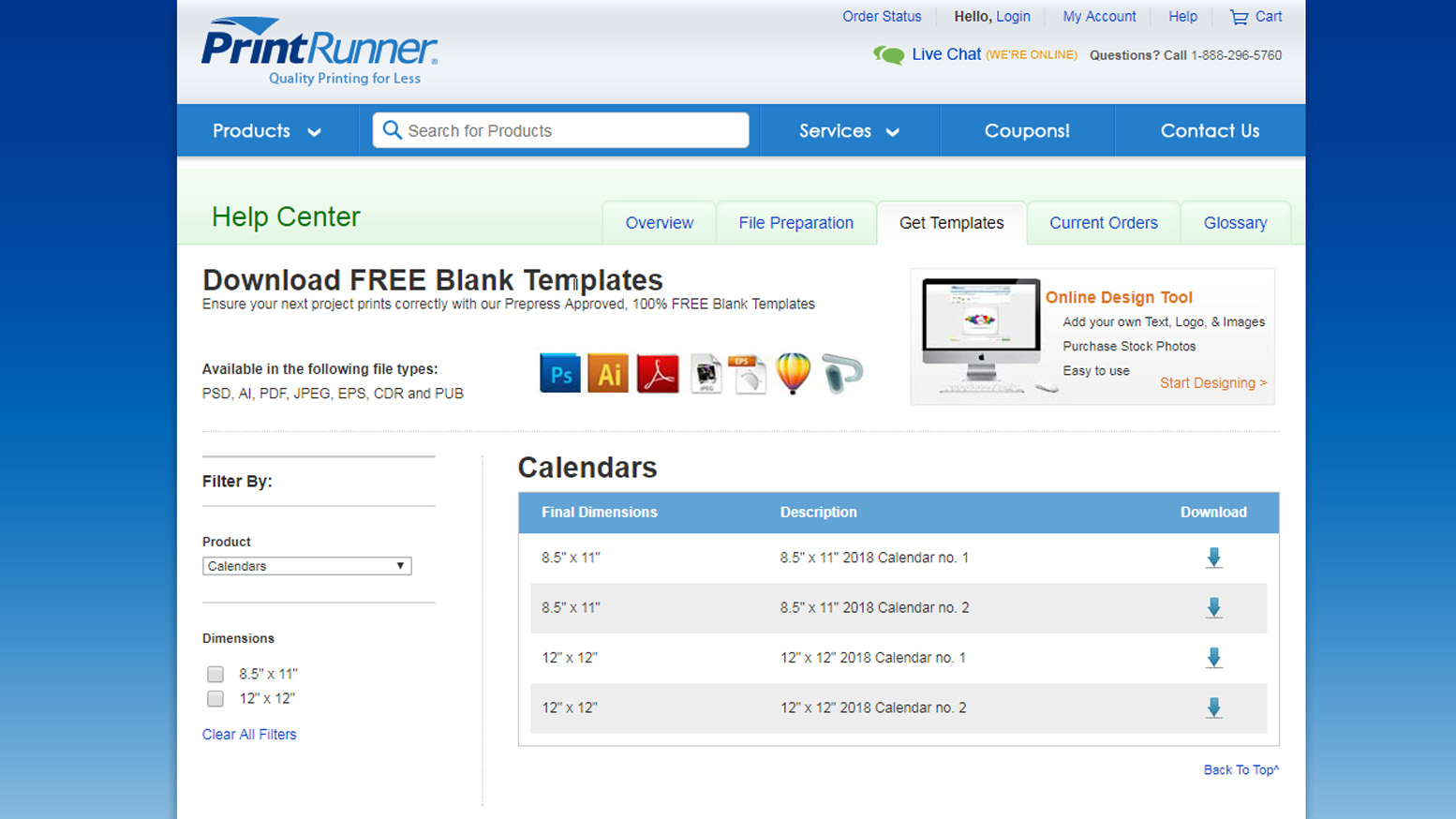Click the CorelDRAW balloon CDR icon

point(794,373)
